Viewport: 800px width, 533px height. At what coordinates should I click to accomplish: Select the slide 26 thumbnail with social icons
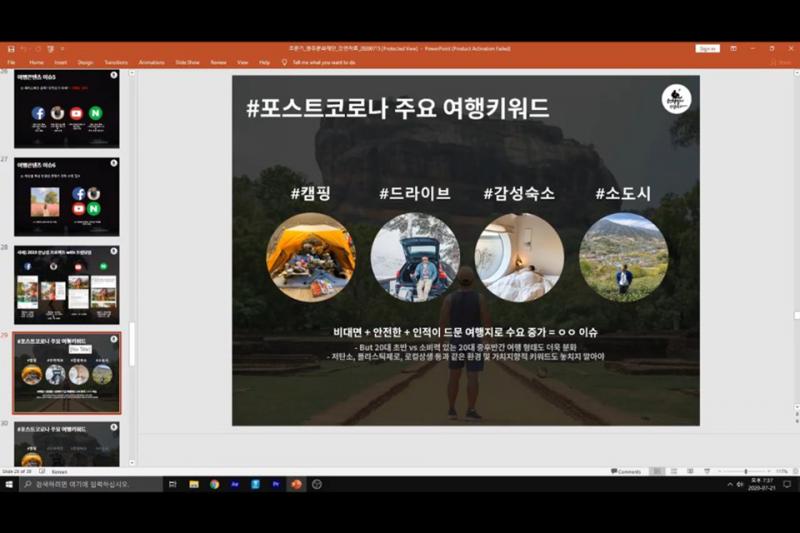67,109
